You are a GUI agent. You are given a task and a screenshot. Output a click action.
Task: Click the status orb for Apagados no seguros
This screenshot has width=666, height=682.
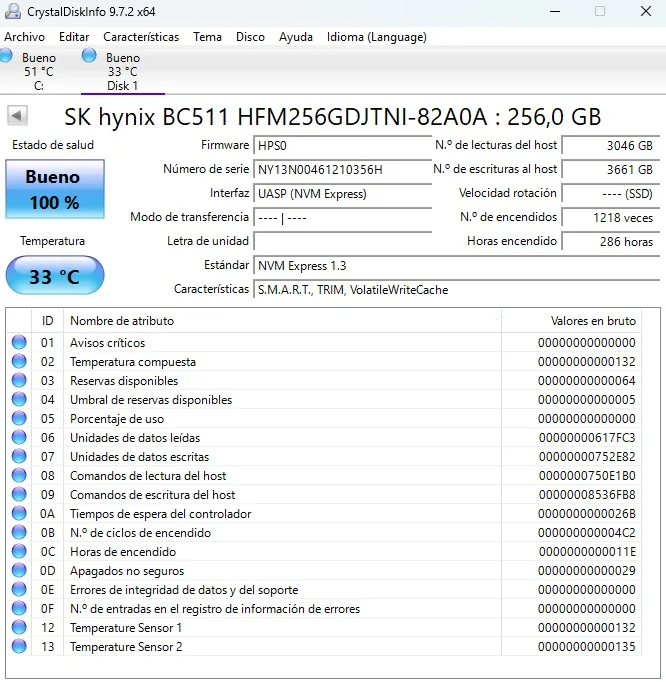tap(19, 571)
